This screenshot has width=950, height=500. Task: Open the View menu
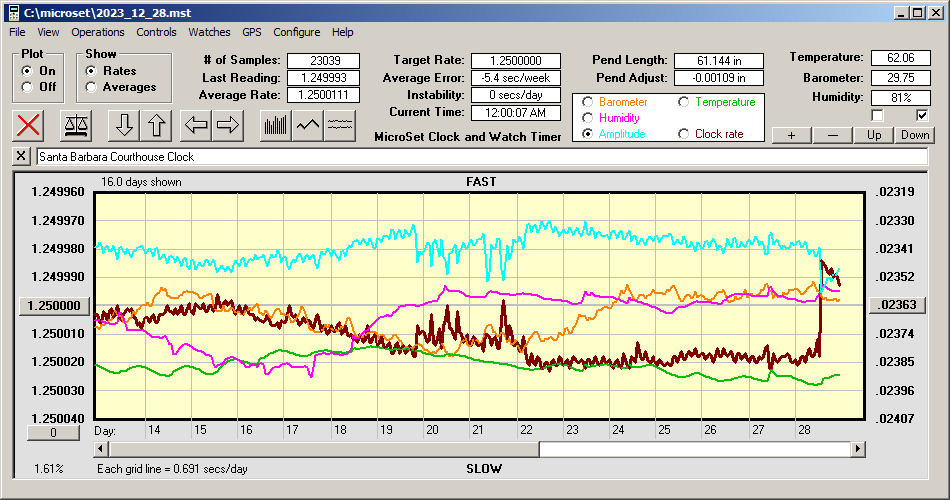point(48,32)
